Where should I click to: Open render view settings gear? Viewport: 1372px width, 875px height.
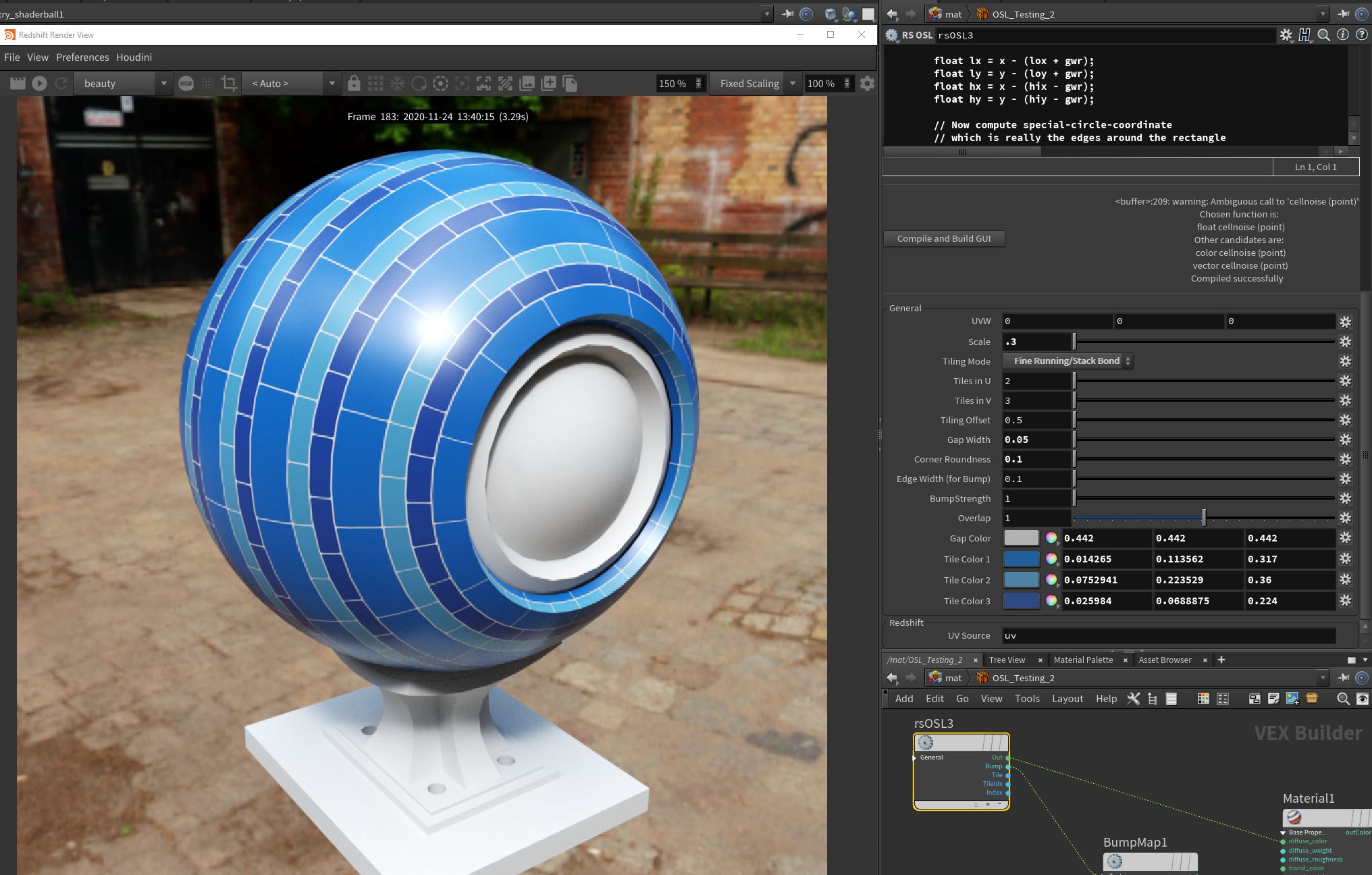868,83
